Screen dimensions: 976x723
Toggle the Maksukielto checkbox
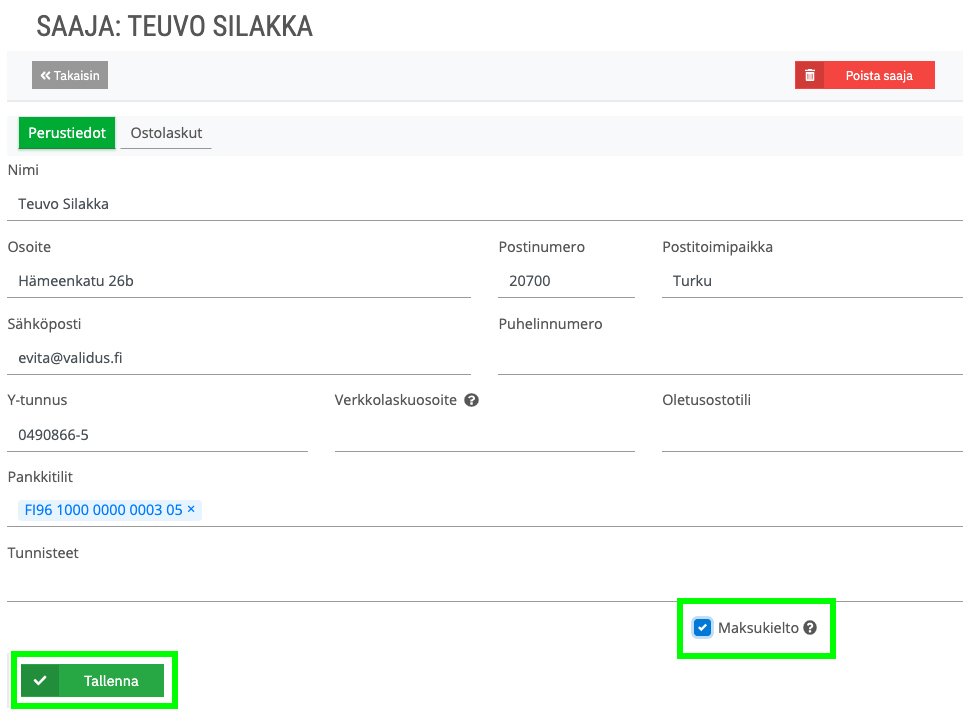tap(702, 627)
